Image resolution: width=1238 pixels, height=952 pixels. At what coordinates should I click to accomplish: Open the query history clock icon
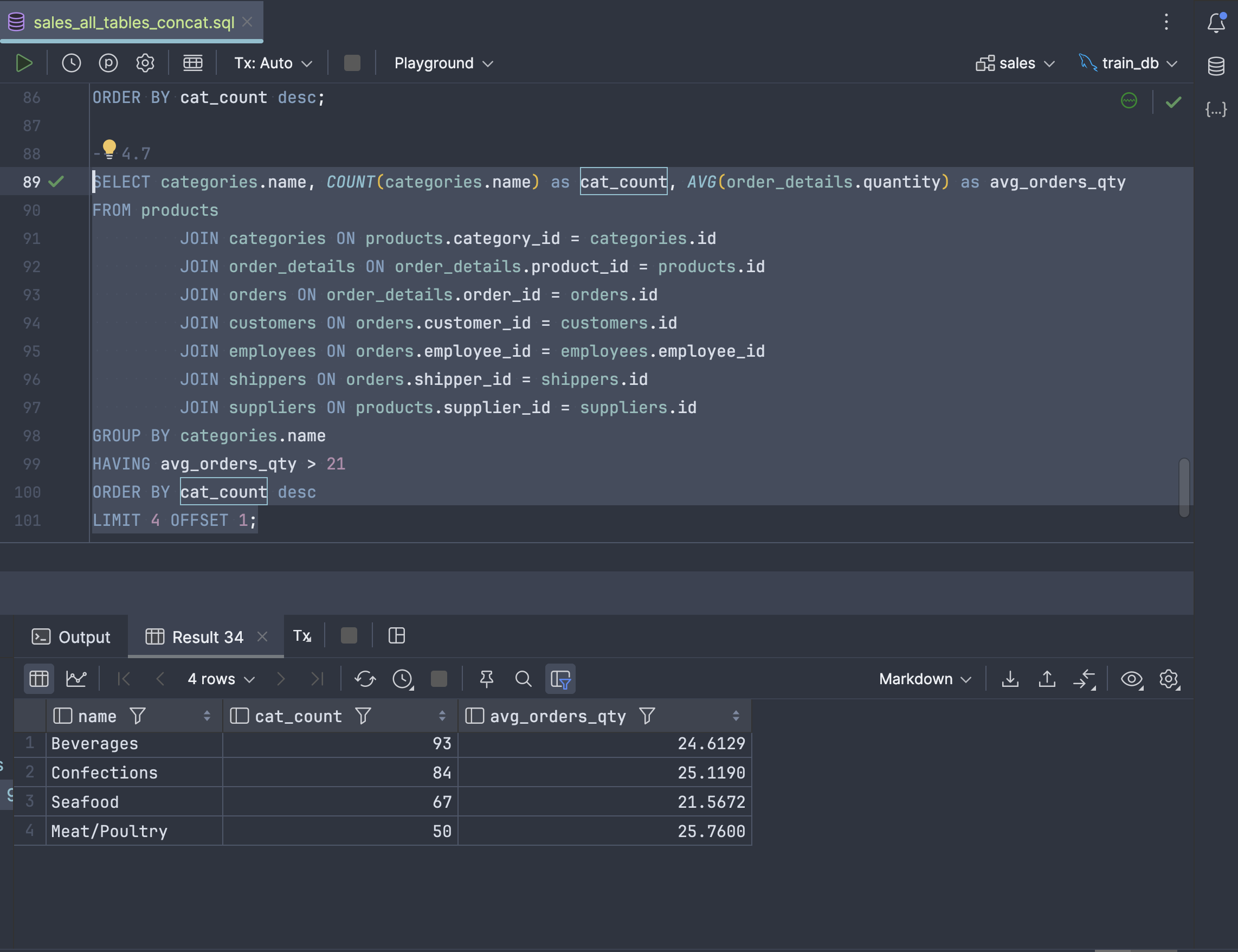click(x=72, y=63)
